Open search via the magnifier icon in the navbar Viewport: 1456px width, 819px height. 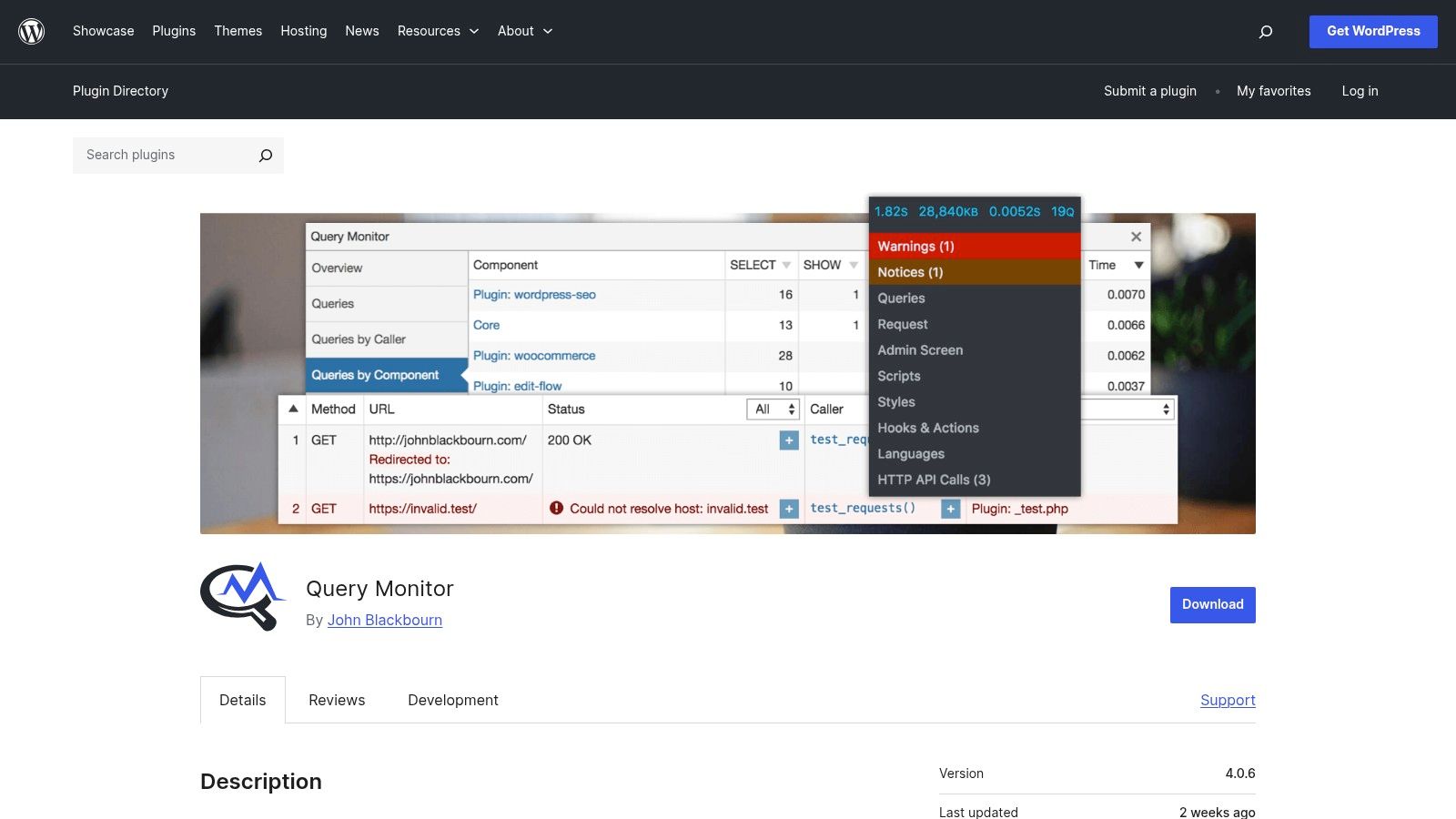pos(1265,31)
